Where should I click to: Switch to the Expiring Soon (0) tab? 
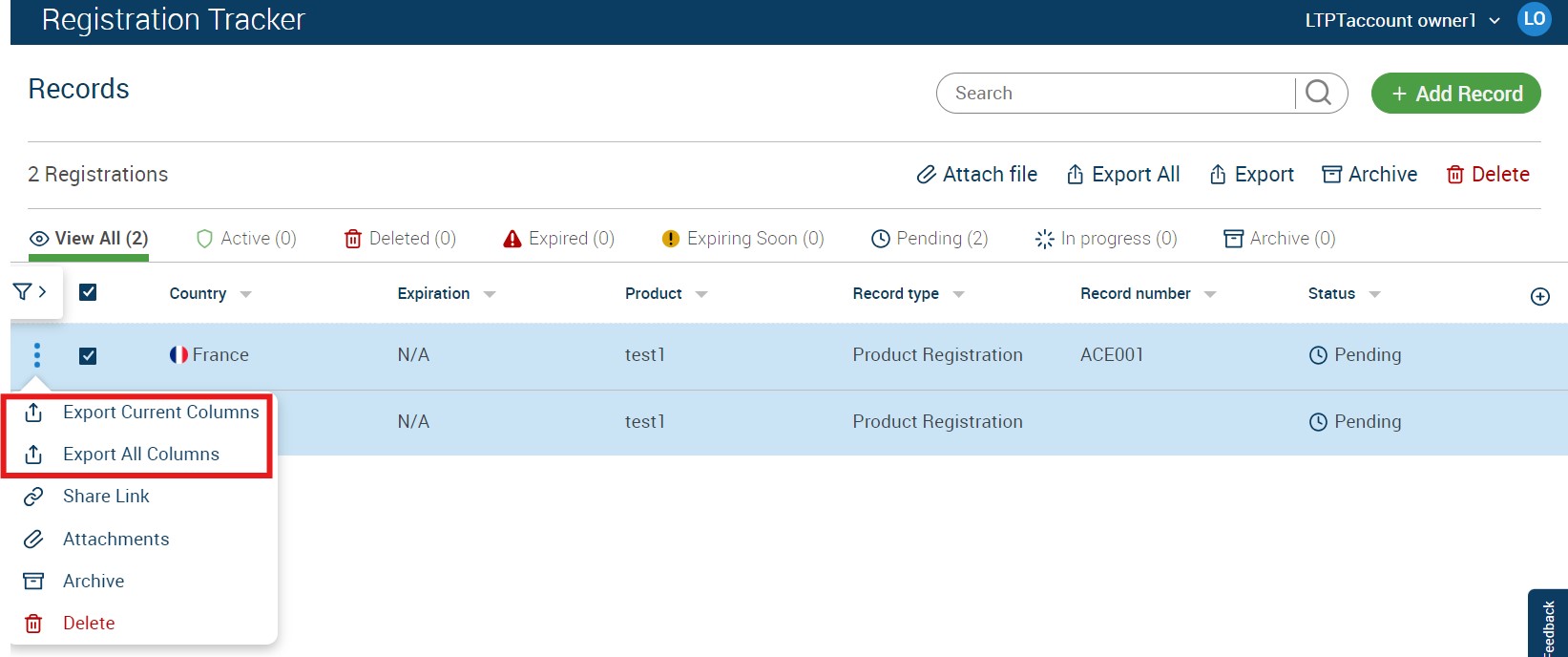click(742, 238)
